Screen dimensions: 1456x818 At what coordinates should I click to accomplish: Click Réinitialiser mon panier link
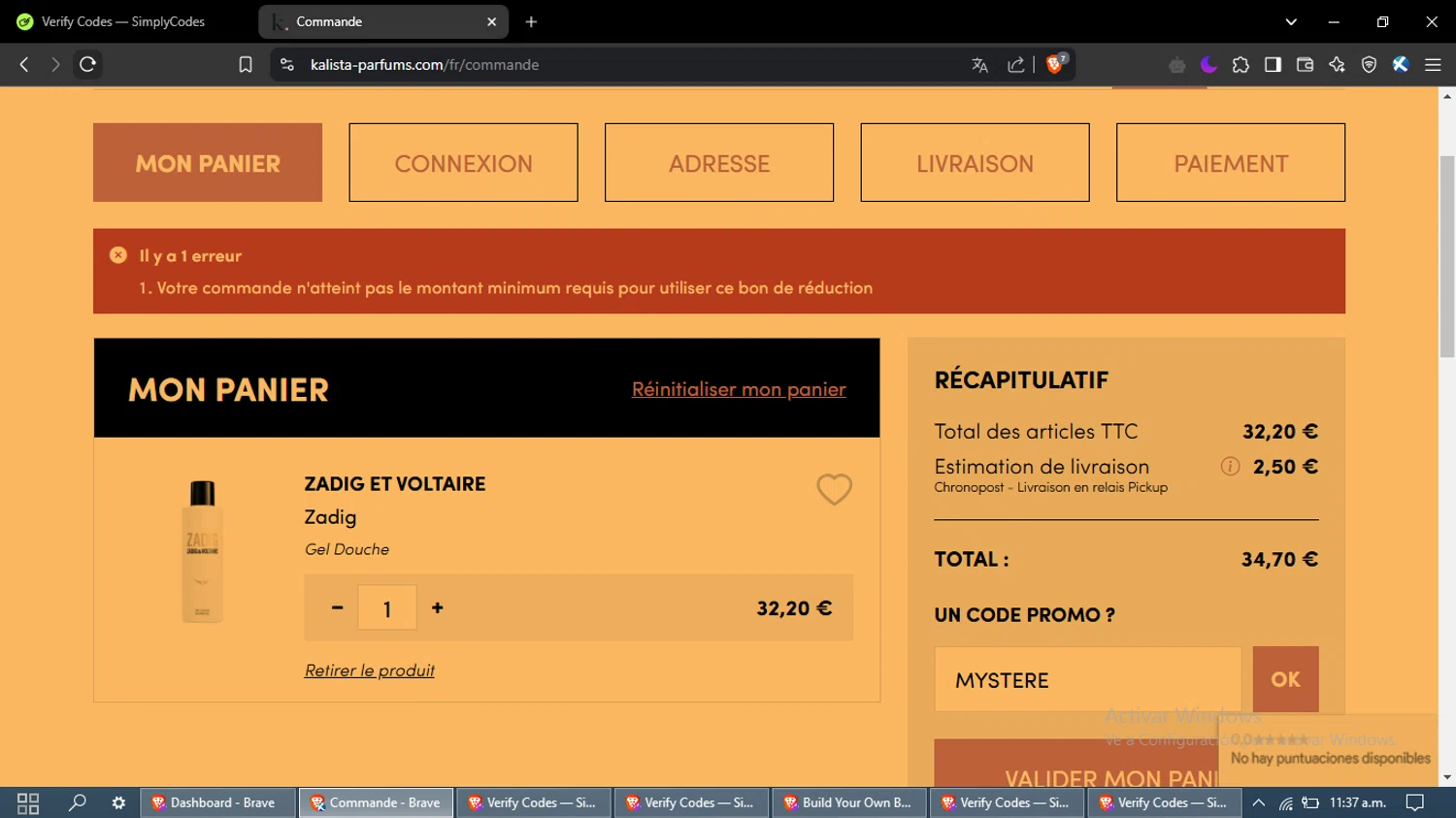739,389
